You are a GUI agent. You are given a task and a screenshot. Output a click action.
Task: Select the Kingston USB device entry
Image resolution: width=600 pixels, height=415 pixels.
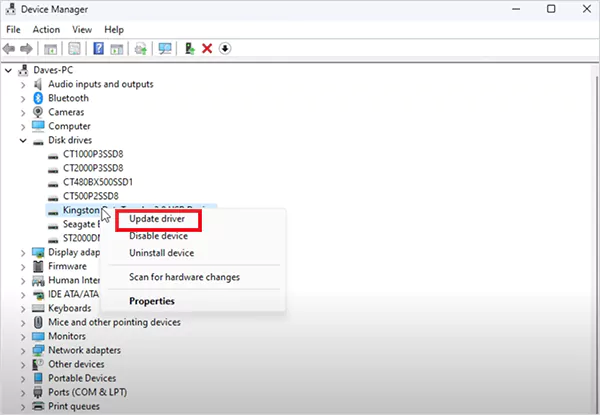[x=81, y=210]
